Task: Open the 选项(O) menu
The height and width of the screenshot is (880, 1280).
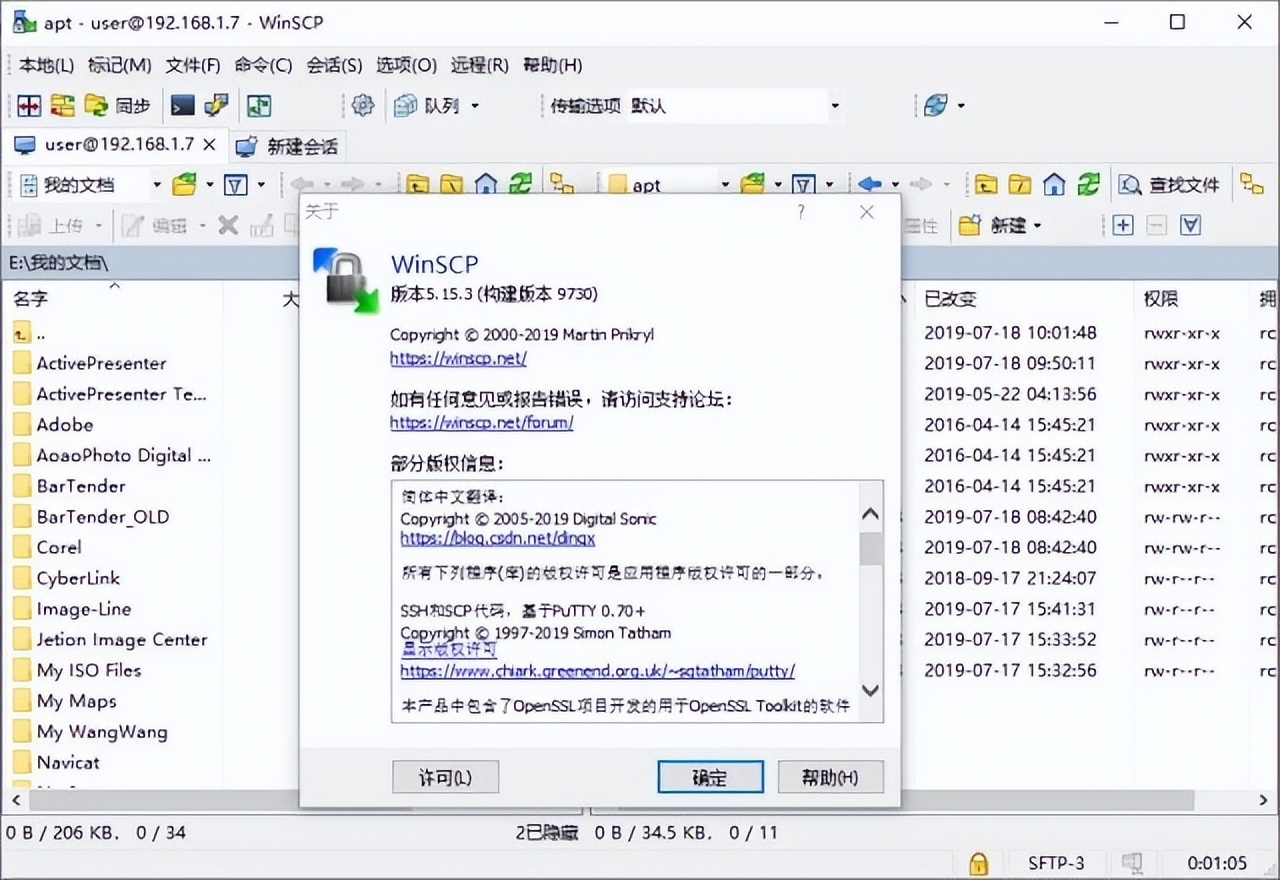Action: [x=406, y=65]
